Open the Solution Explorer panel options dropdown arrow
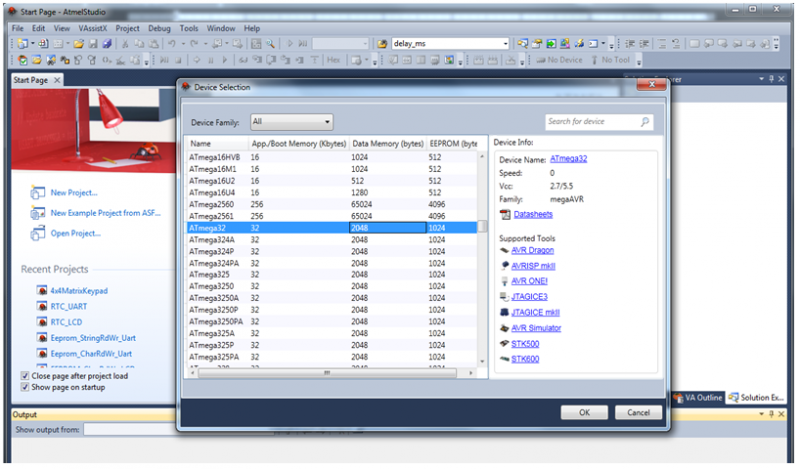The image size is (800, 469). [x=761, y=79]
